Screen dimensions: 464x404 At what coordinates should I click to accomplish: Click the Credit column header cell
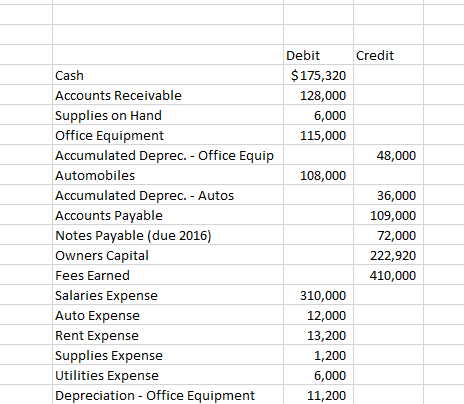[x=388, y=55]
